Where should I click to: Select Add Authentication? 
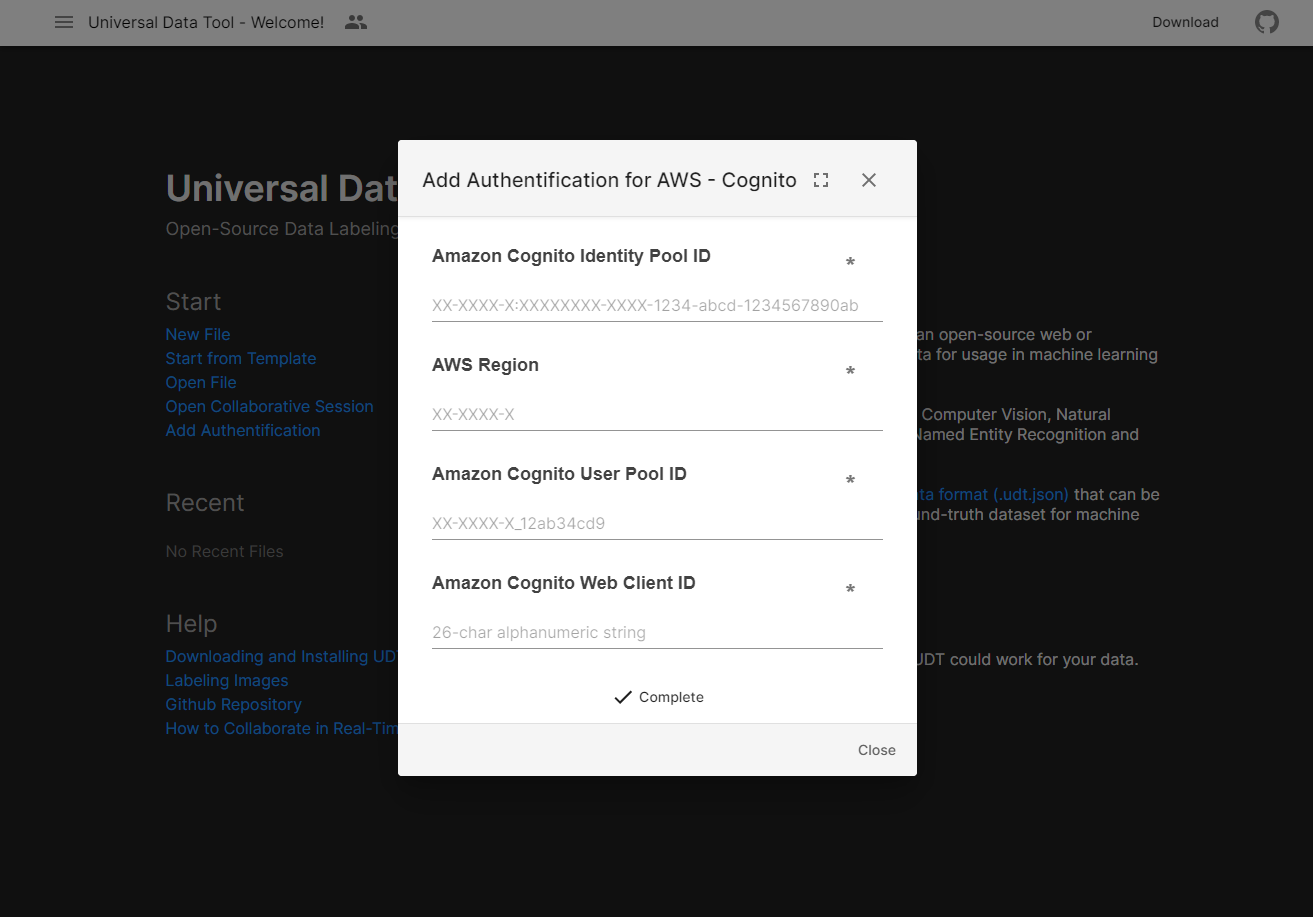242,430
